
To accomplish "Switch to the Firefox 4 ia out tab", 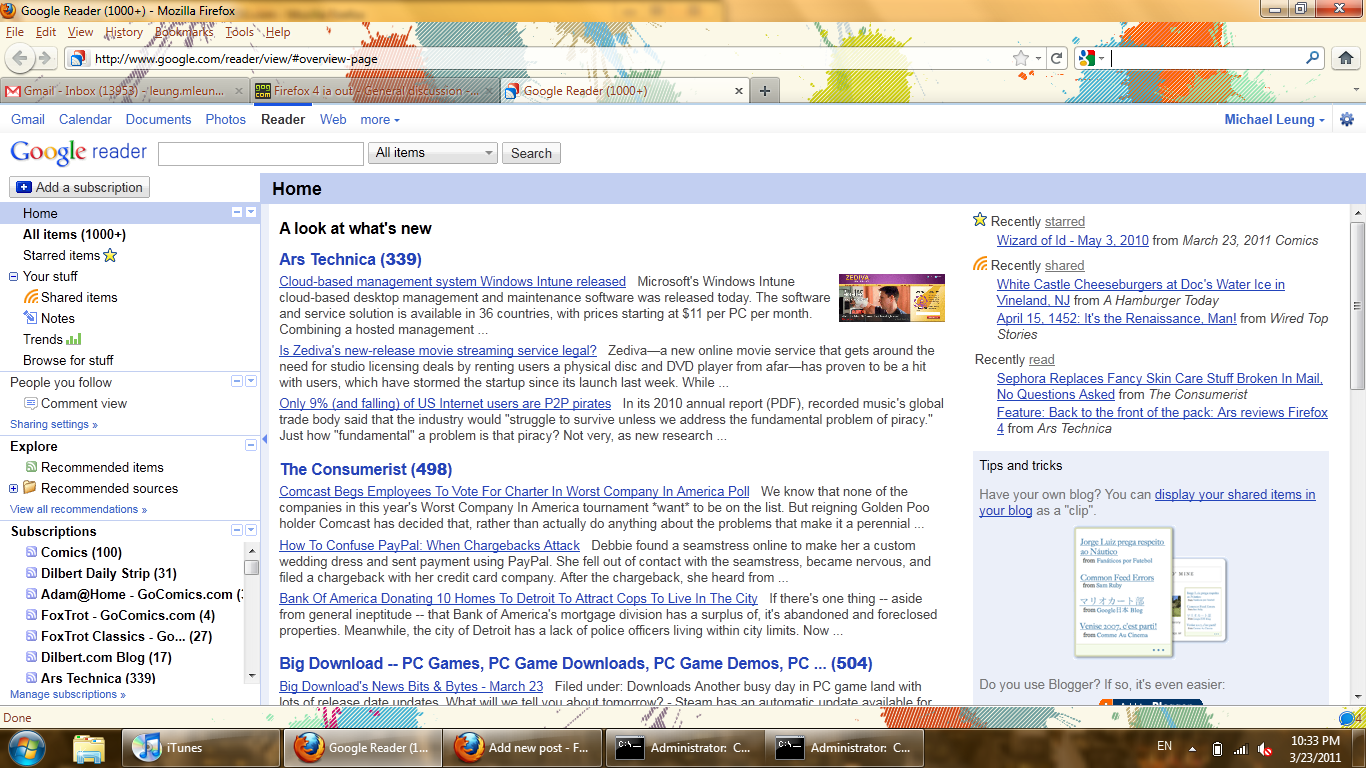I will [374, 91].
